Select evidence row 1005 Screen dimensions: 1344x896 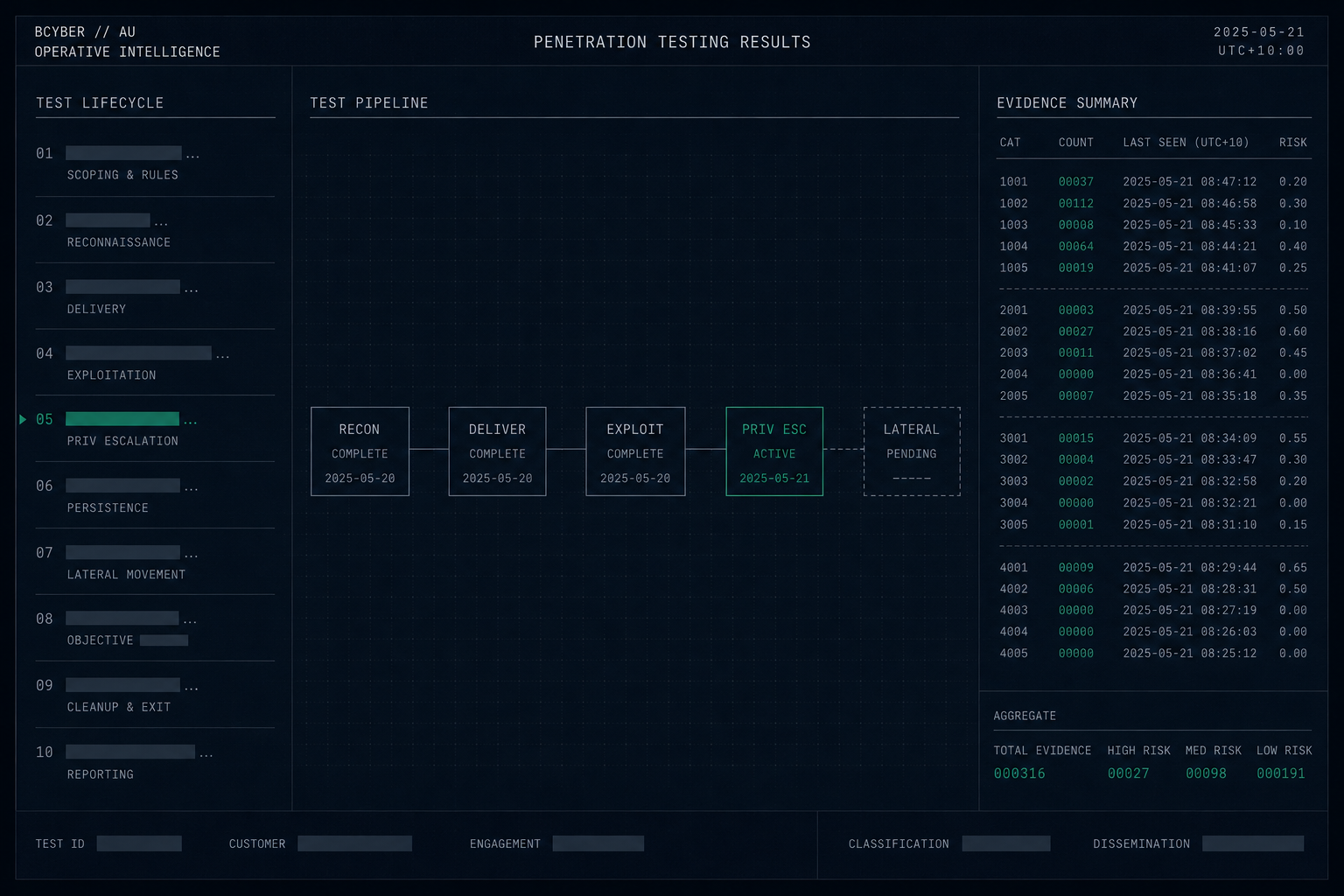[x=1153, y=268]
